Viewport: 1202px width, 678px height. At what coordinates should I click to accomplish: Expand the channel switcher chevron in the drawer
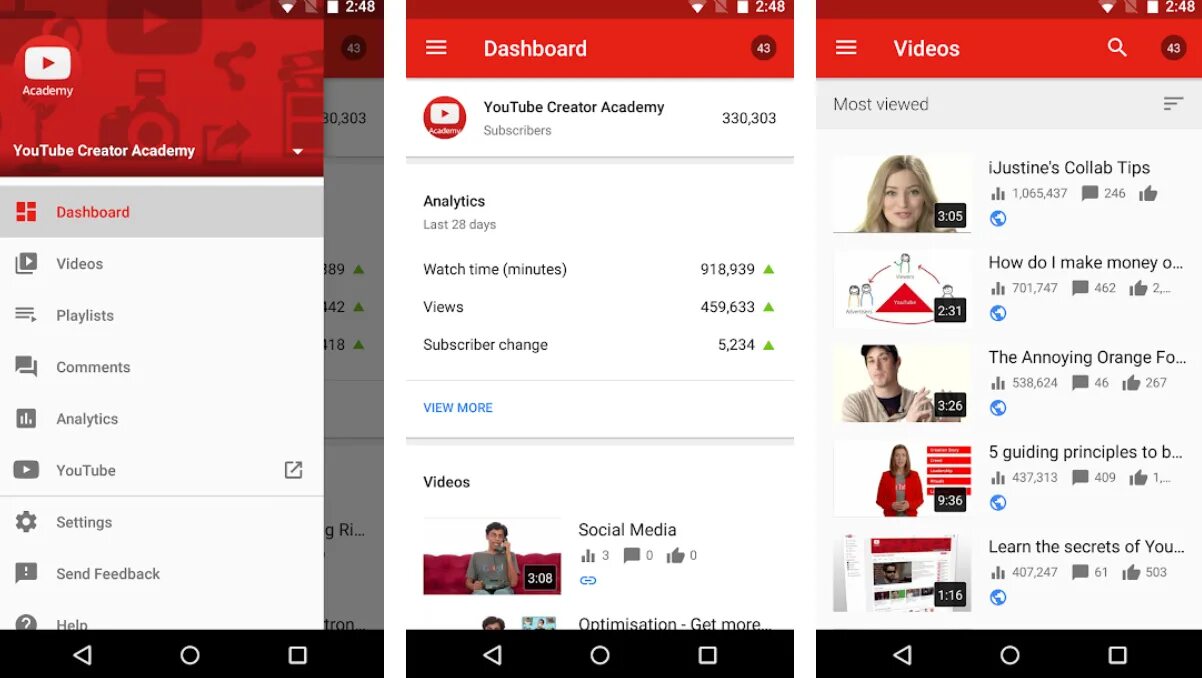[297, 150]
